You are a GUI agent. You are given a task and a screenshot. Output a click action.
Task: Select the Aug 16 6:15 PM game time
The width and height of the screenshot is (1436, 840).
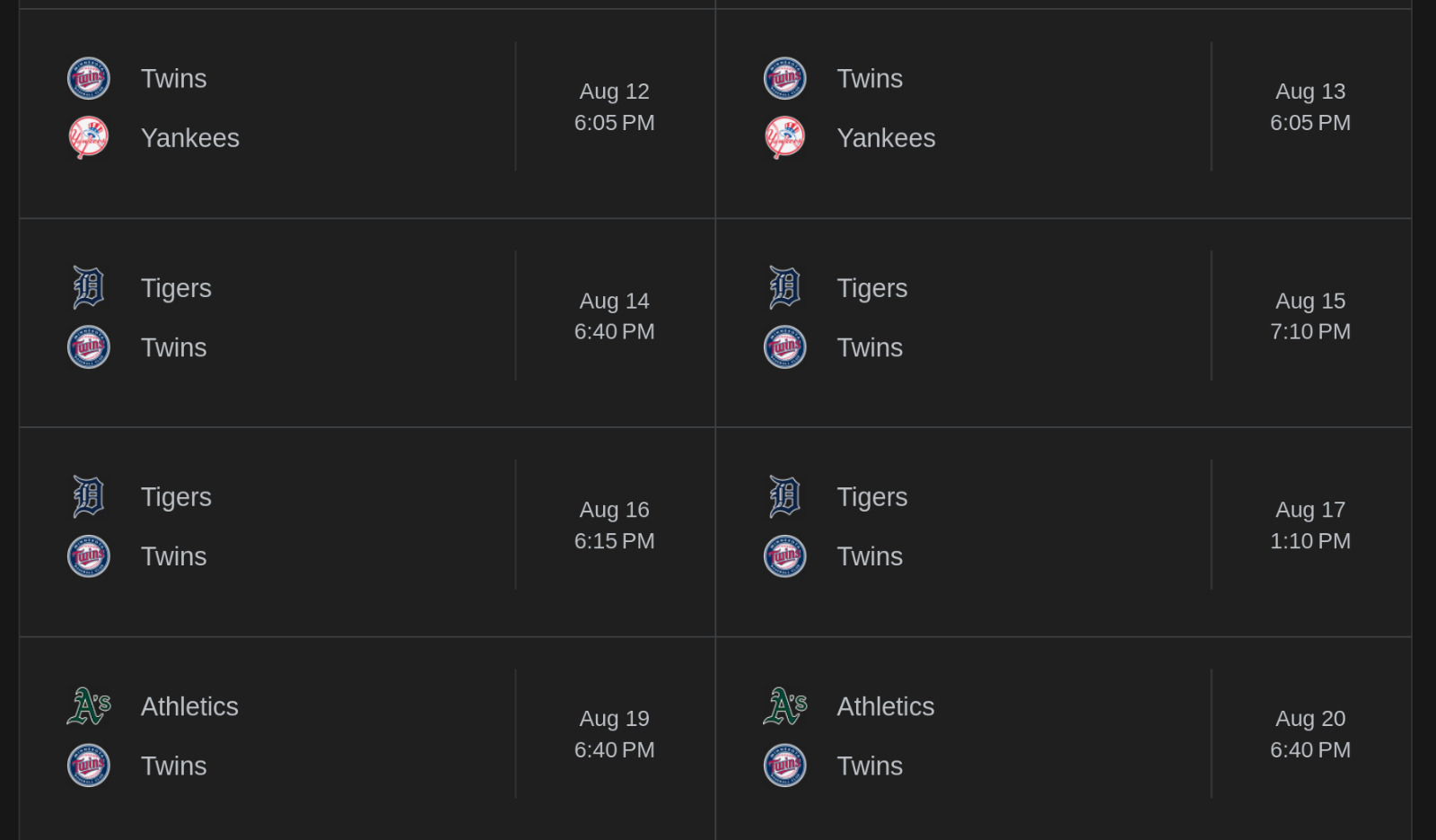coord(615,525)
